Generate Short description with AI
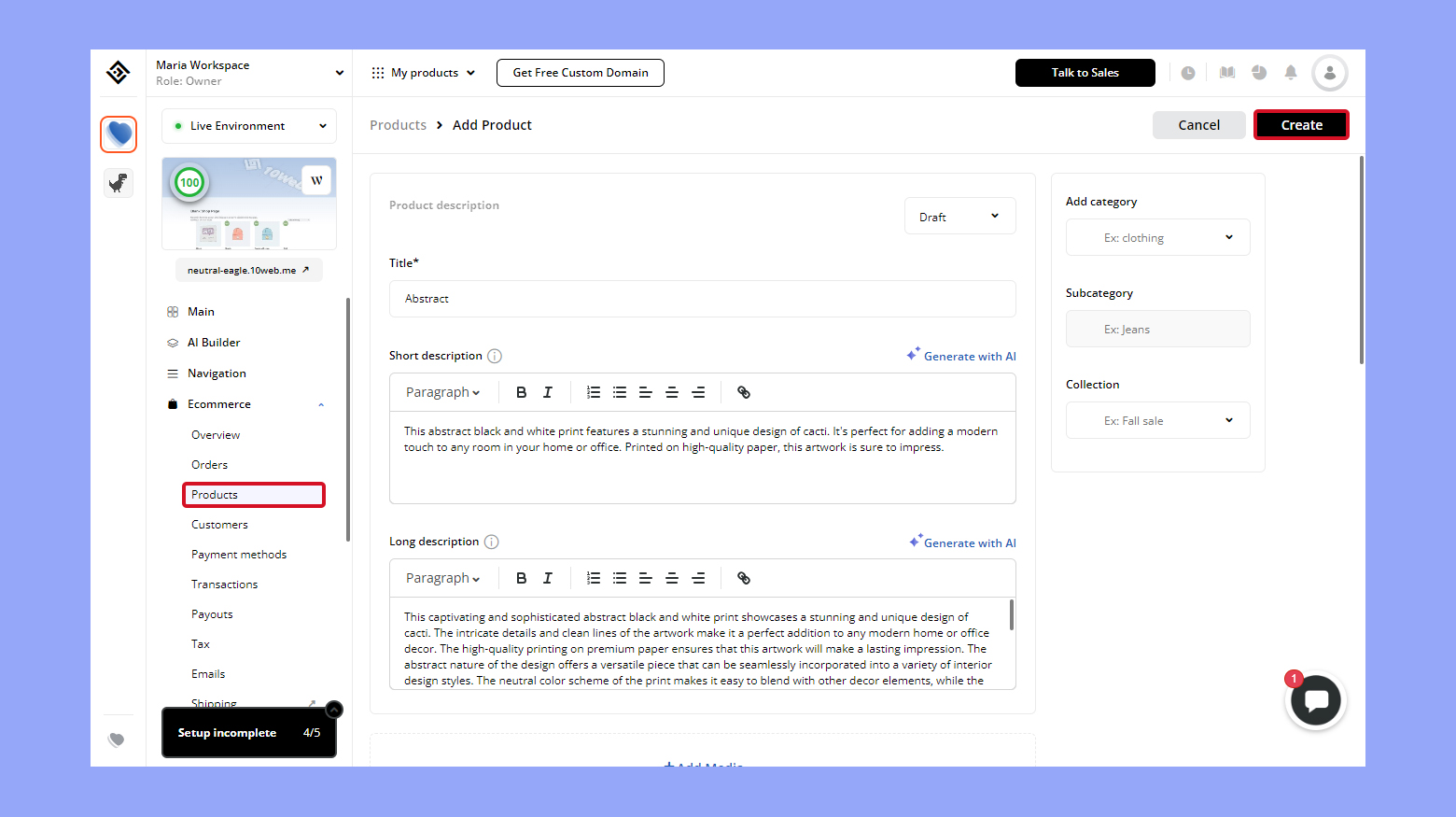 click(961, 356)
